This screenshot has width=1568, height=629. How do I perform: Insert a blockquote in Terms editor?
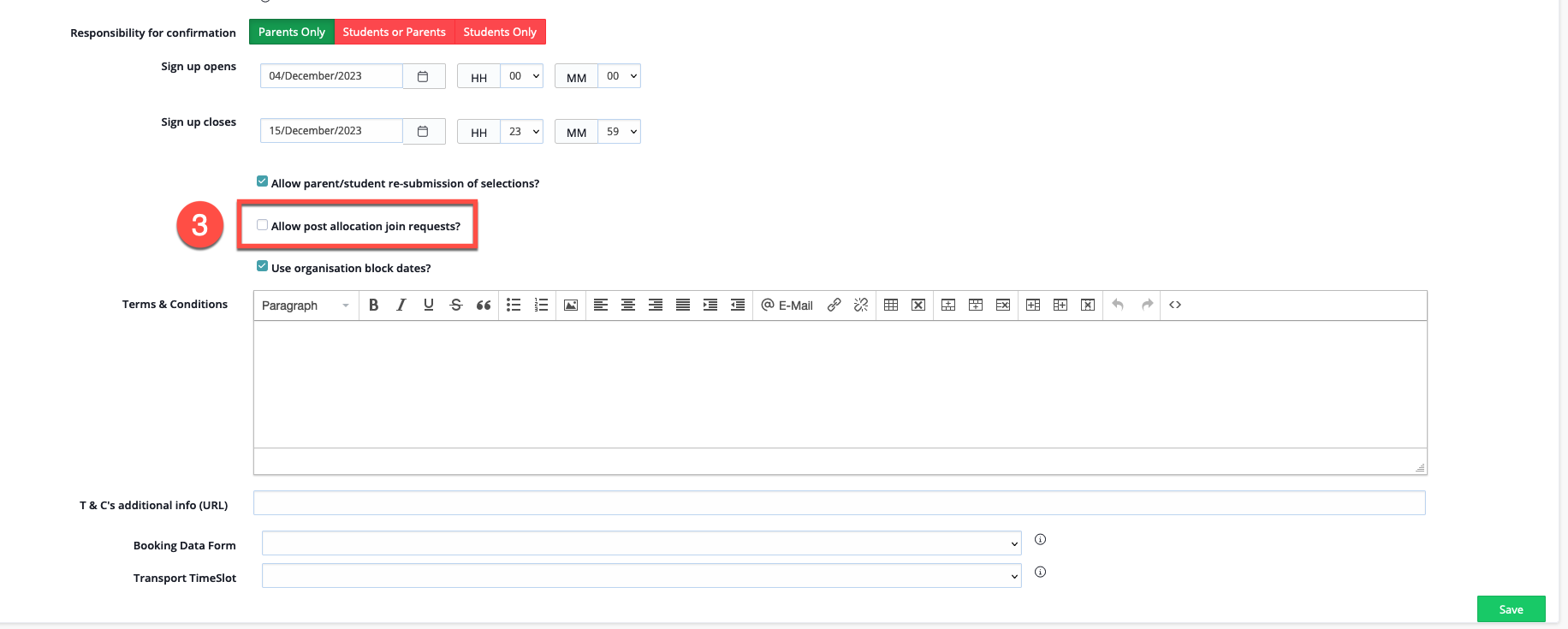(x=484, y=306)
